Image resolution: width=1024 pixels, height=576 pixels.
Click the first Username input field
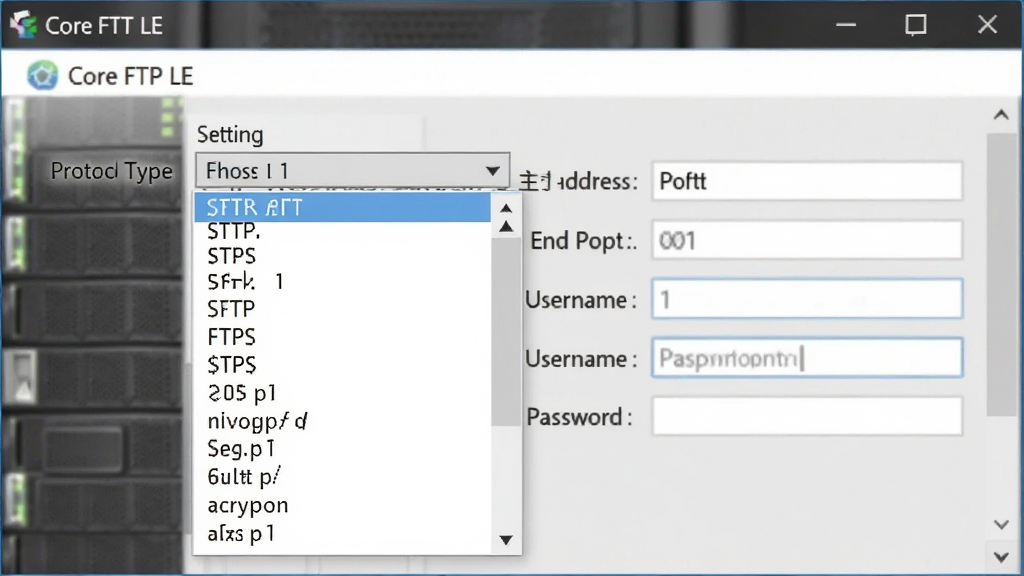pyautogui.click(x=807, y=299)
